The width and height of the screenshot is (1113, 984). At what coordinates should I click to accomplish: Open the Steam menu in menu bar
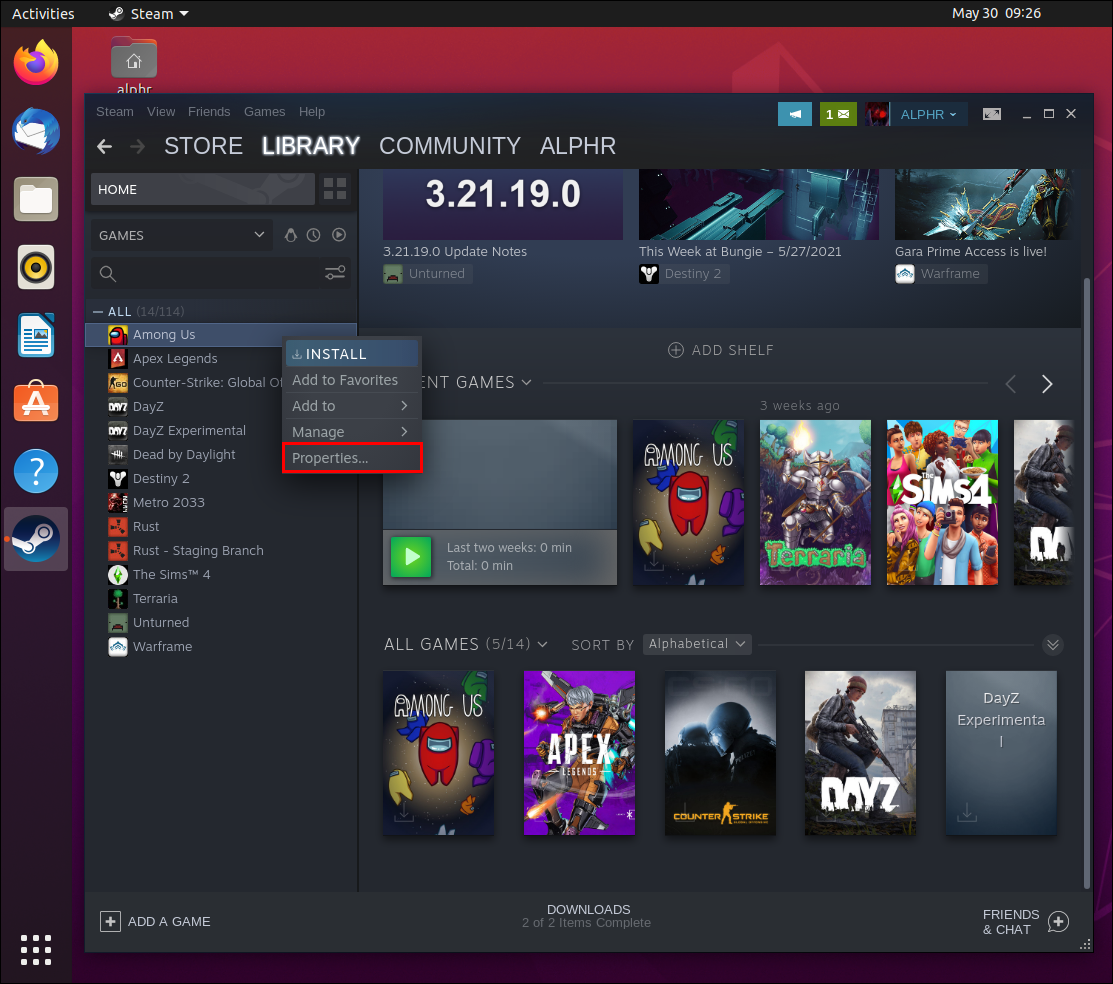pyautogui.click(x=114, y=111)
